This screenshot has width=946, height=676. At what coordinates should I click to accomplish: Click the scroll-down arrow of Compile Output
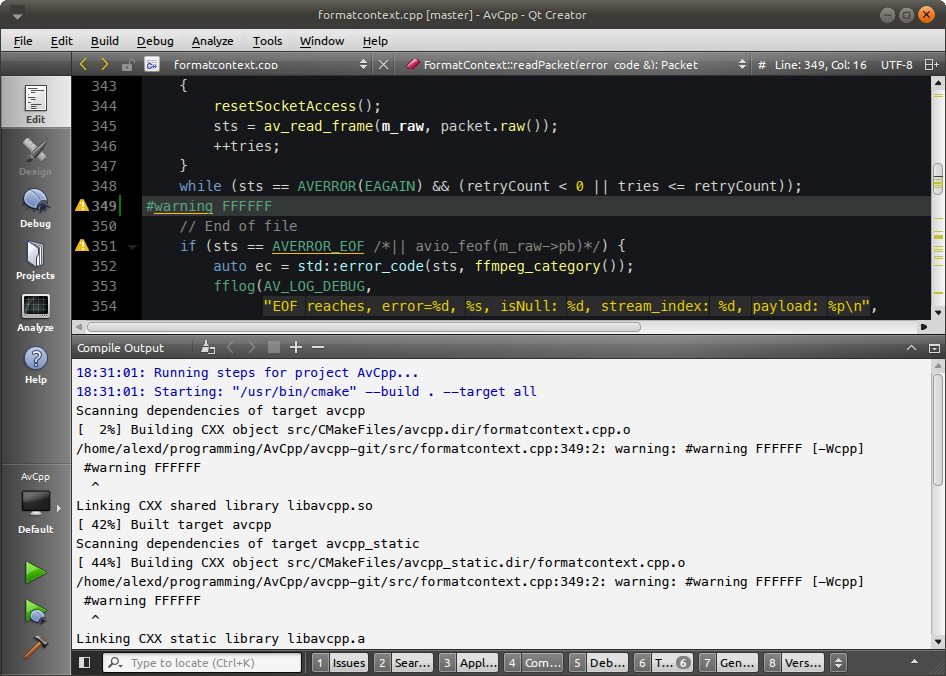coord(938,642)
